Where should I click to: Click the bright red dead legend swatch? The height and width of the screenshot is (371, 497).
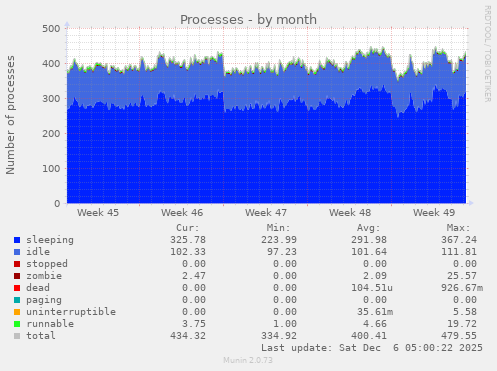coord(17,288)
